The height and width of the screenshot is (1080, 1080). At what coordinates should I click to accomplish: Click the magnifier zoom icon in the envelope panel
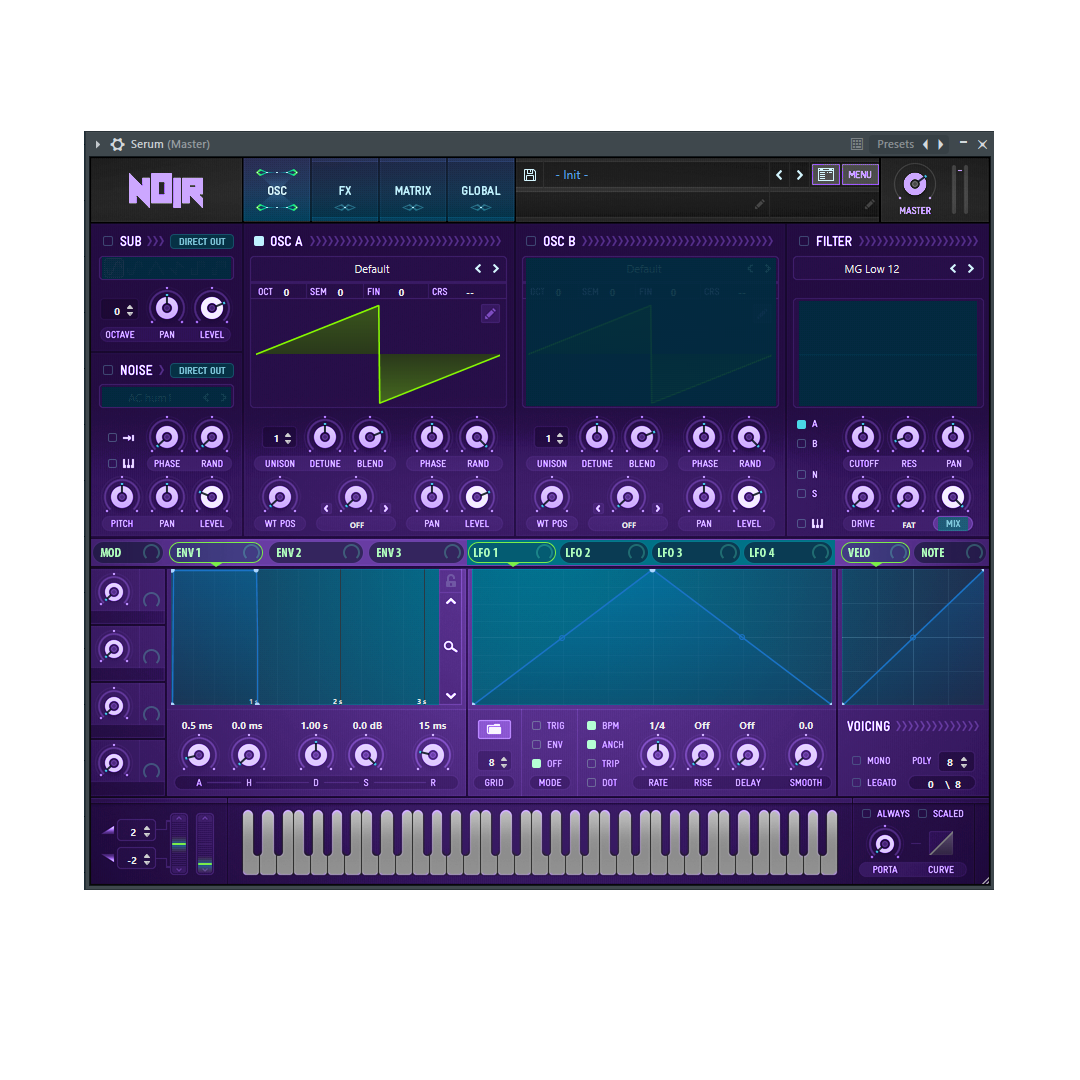coord(451,646)
